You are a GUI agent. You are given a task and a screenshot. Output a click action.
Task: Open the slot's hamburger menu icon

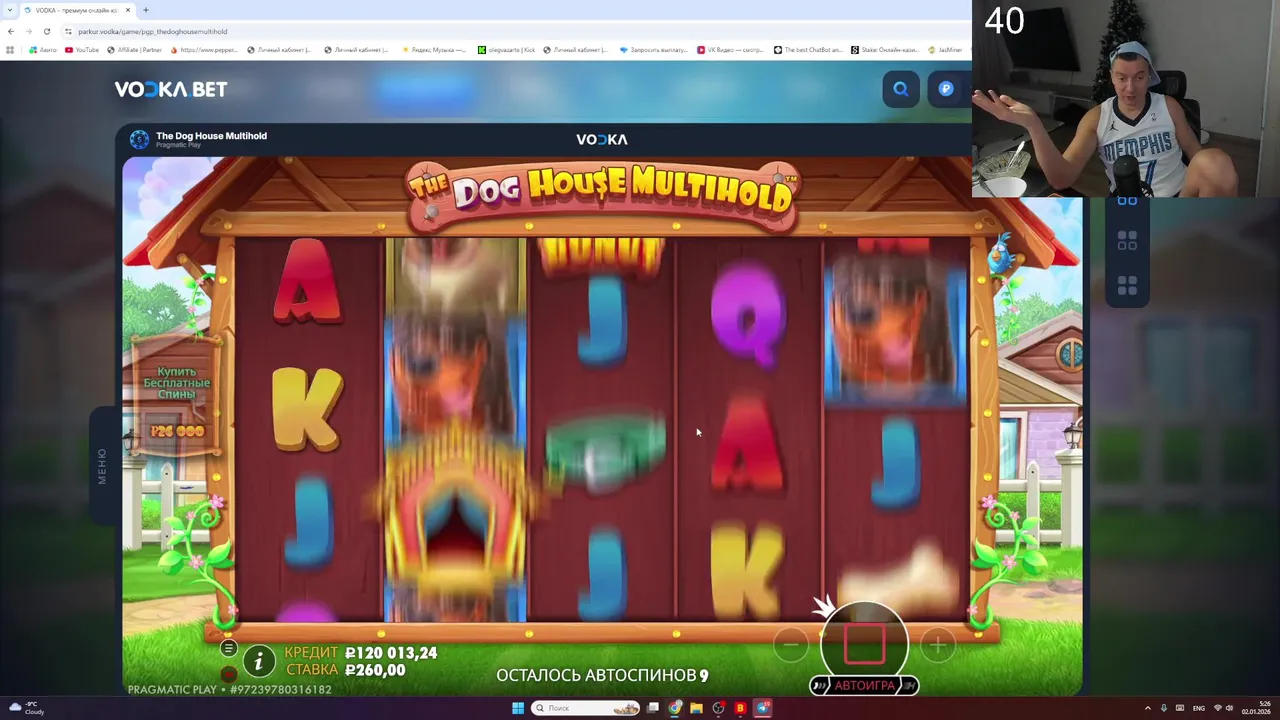coord(229,649)
